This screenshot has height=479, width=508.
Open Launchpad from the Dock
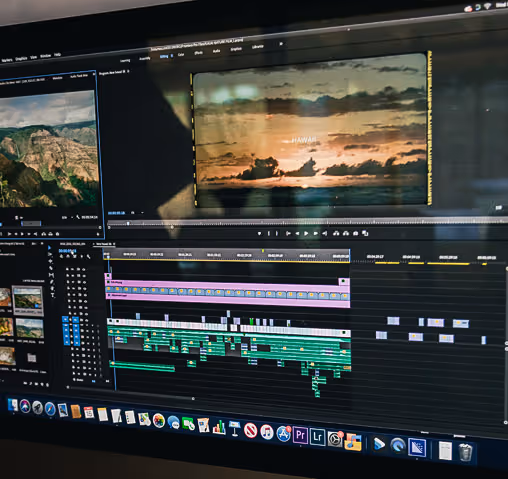[x=37, y=407]
